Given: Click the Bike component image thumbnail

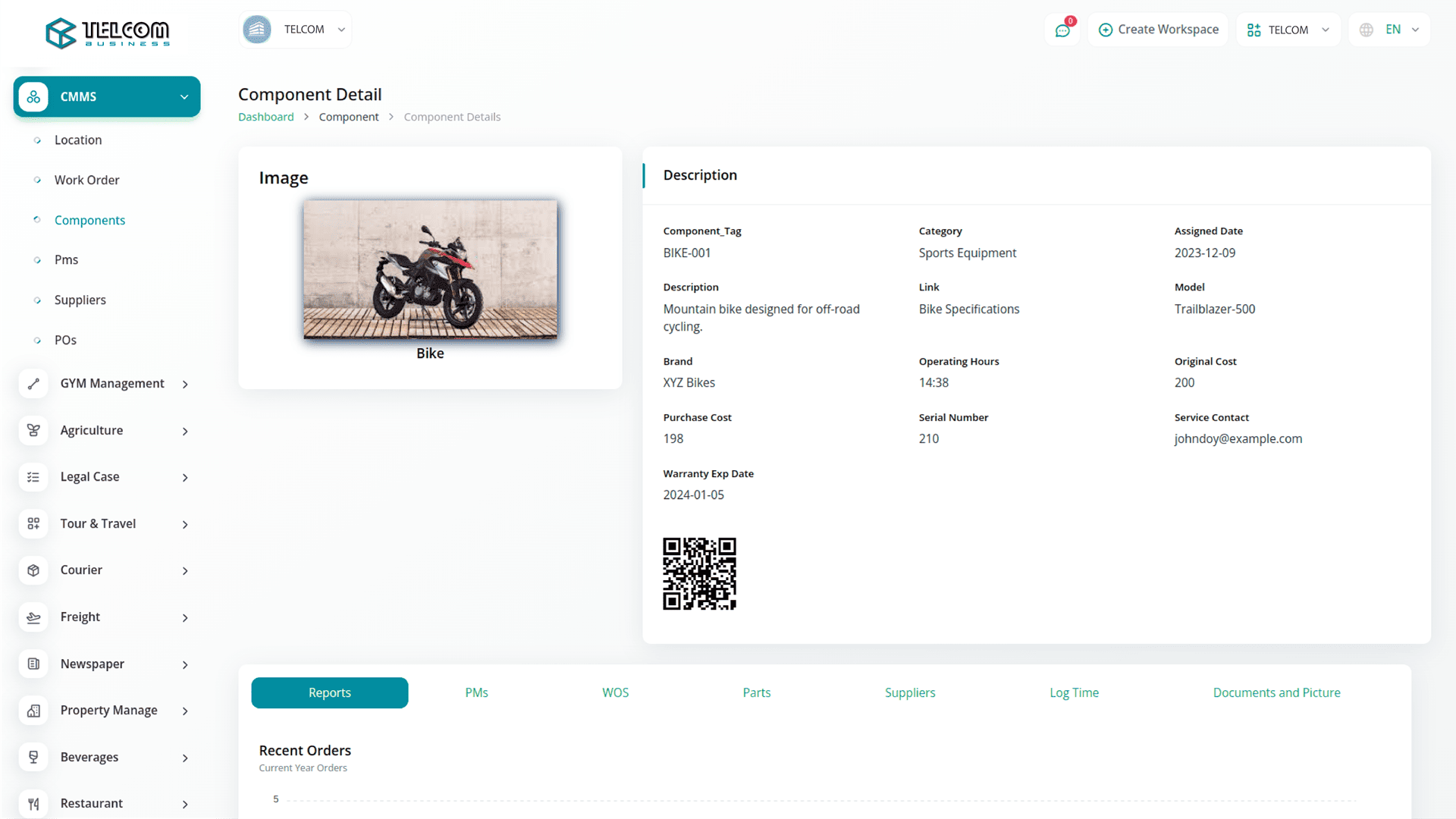Looking at the screenshot, I should (x=430, y=269).
